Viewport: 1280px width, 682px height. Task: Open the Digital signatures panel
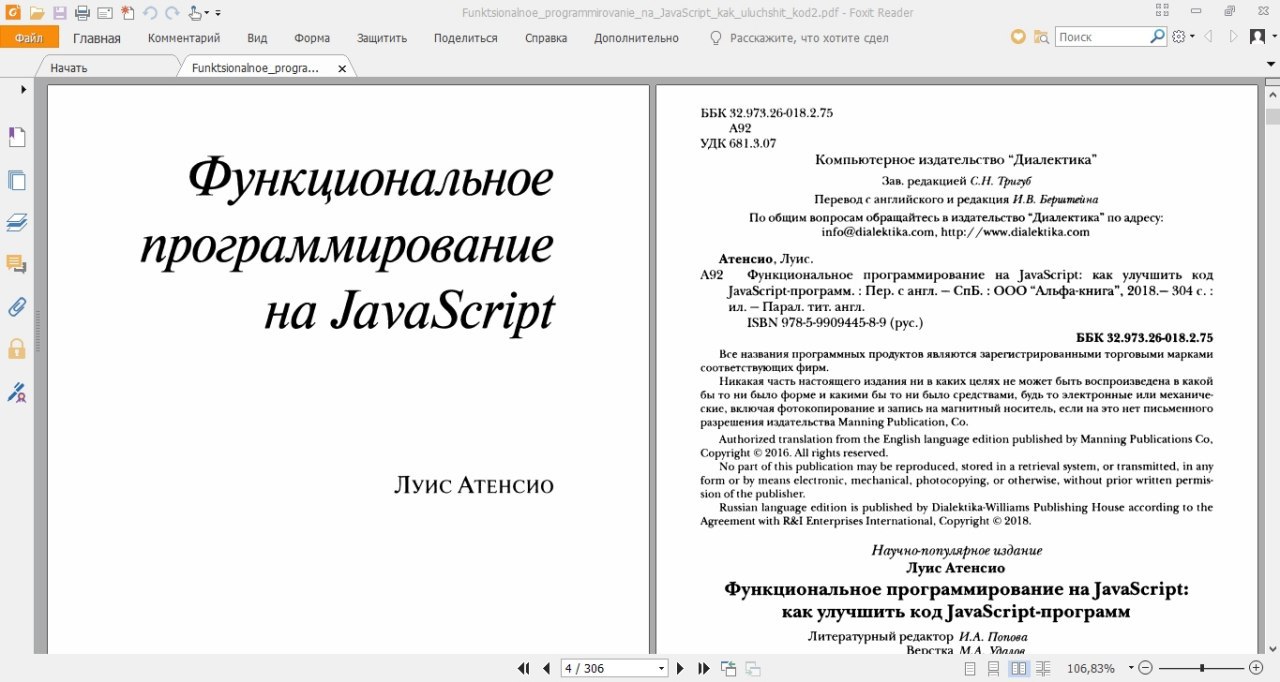(17, 391)
